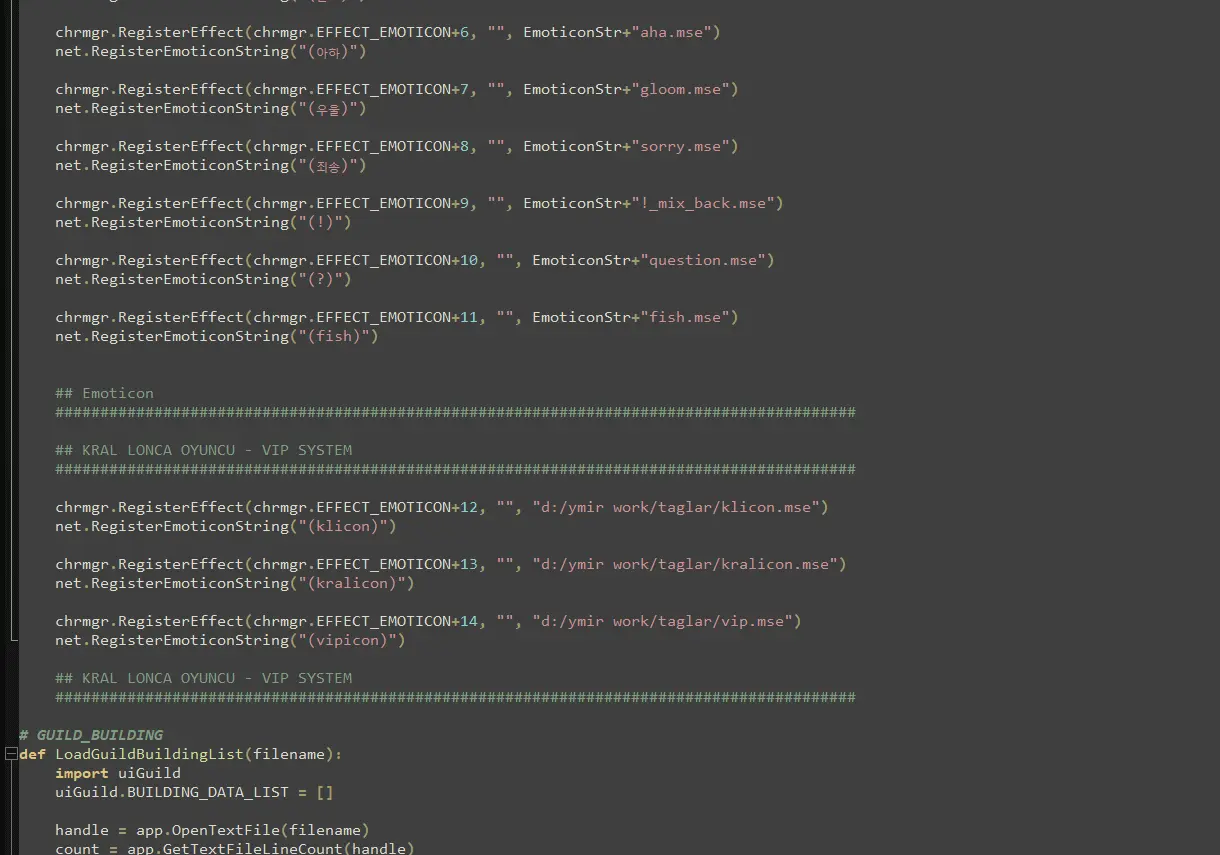Click the kralicon.mse file path string
Image resolution: width=1220 pixels, height=855 pixels.
tap(689, 564)
